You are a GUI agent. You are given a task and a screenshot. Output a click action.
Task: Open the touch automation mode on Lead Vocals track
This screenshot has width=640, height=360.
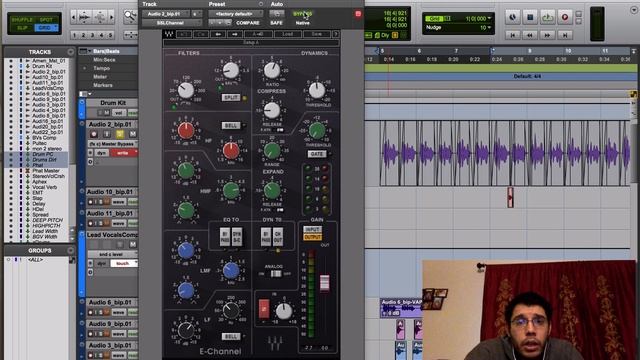click(x=123, y=264)
